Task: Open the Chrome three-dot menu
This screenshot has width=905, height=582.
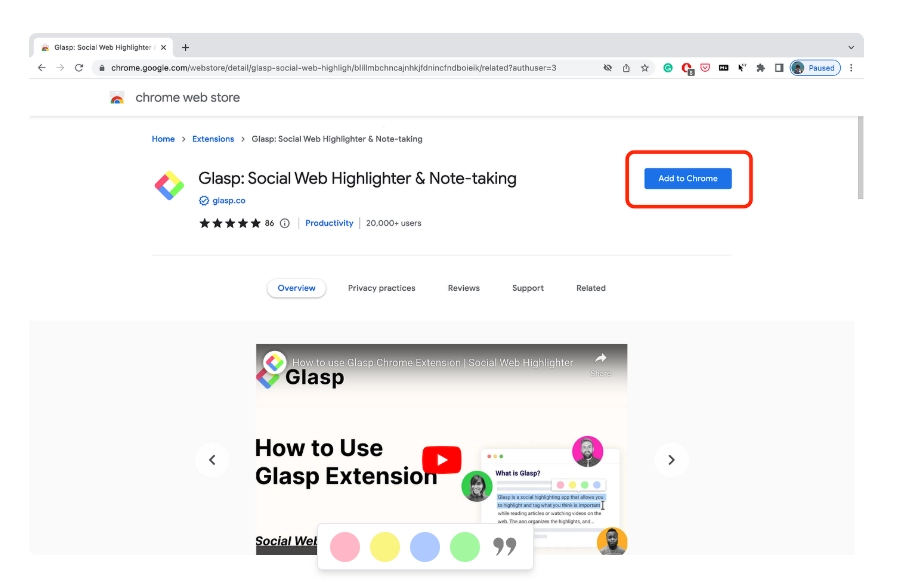Action: pyautogui.click(x=851, y=68)
